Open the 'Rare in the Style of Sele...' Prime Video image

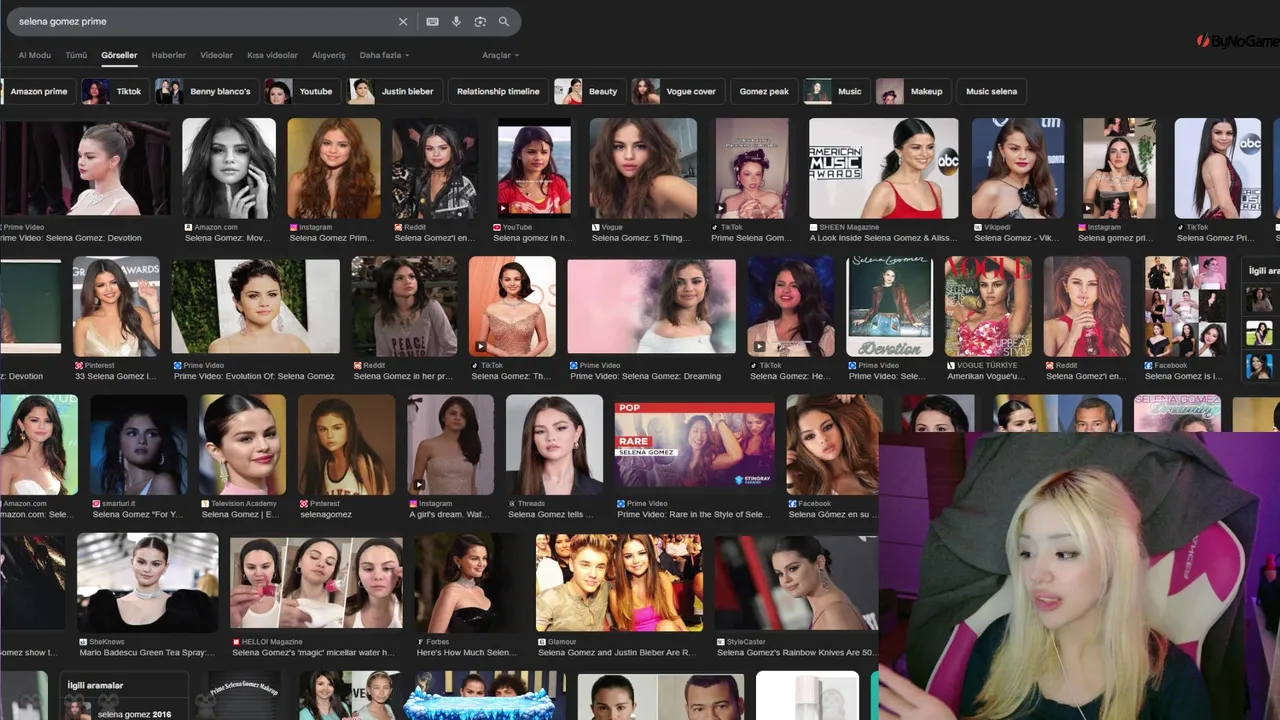click(695, 444)
